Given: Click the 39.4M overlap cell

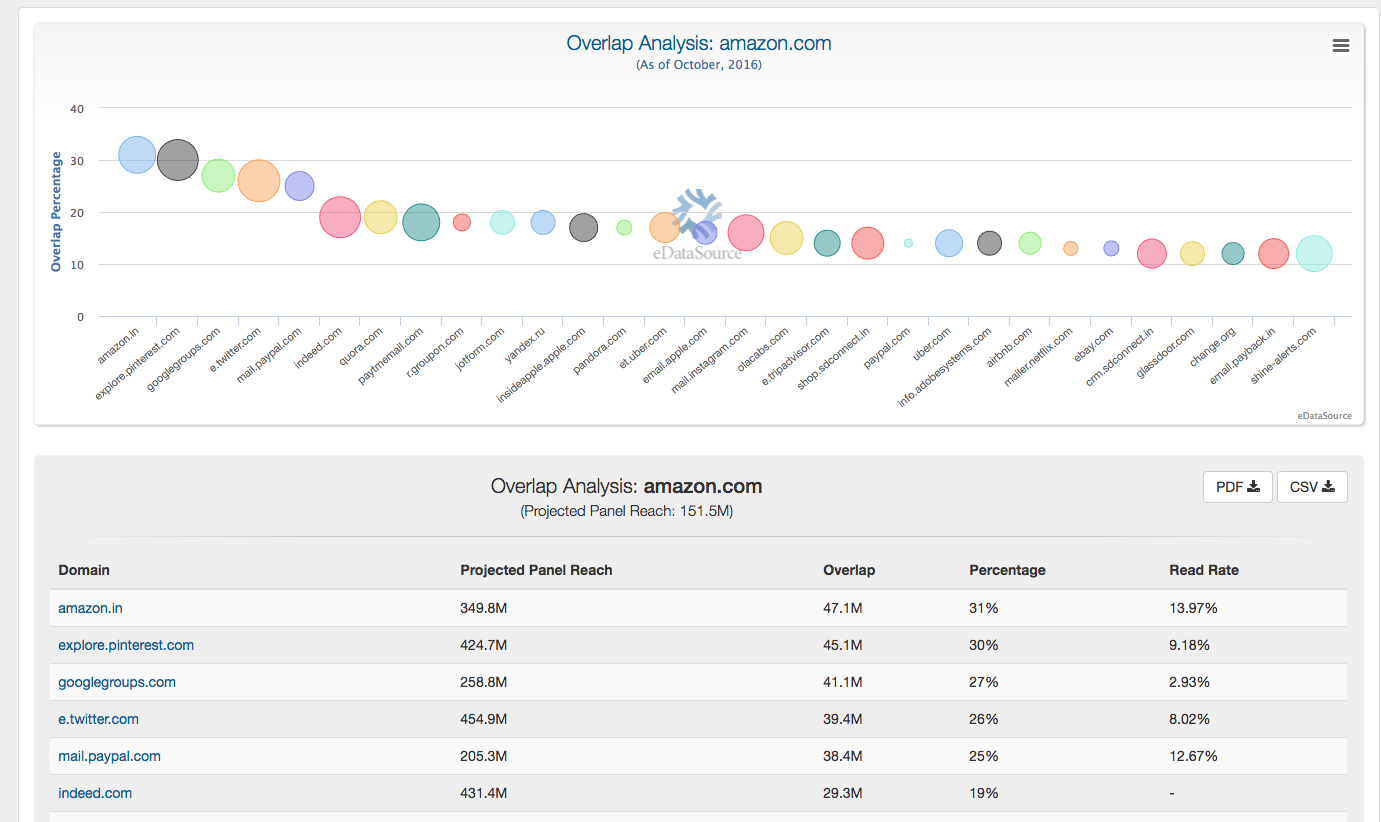Looking at the screenshot, I should [843, 719].
